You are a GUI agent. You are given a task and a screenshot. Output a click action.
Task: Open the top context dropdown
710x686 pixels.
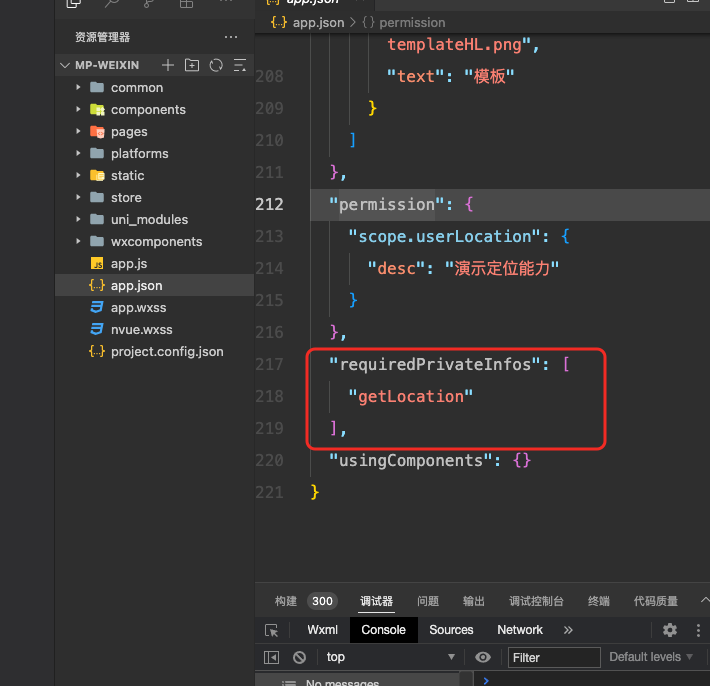(390, 657)
